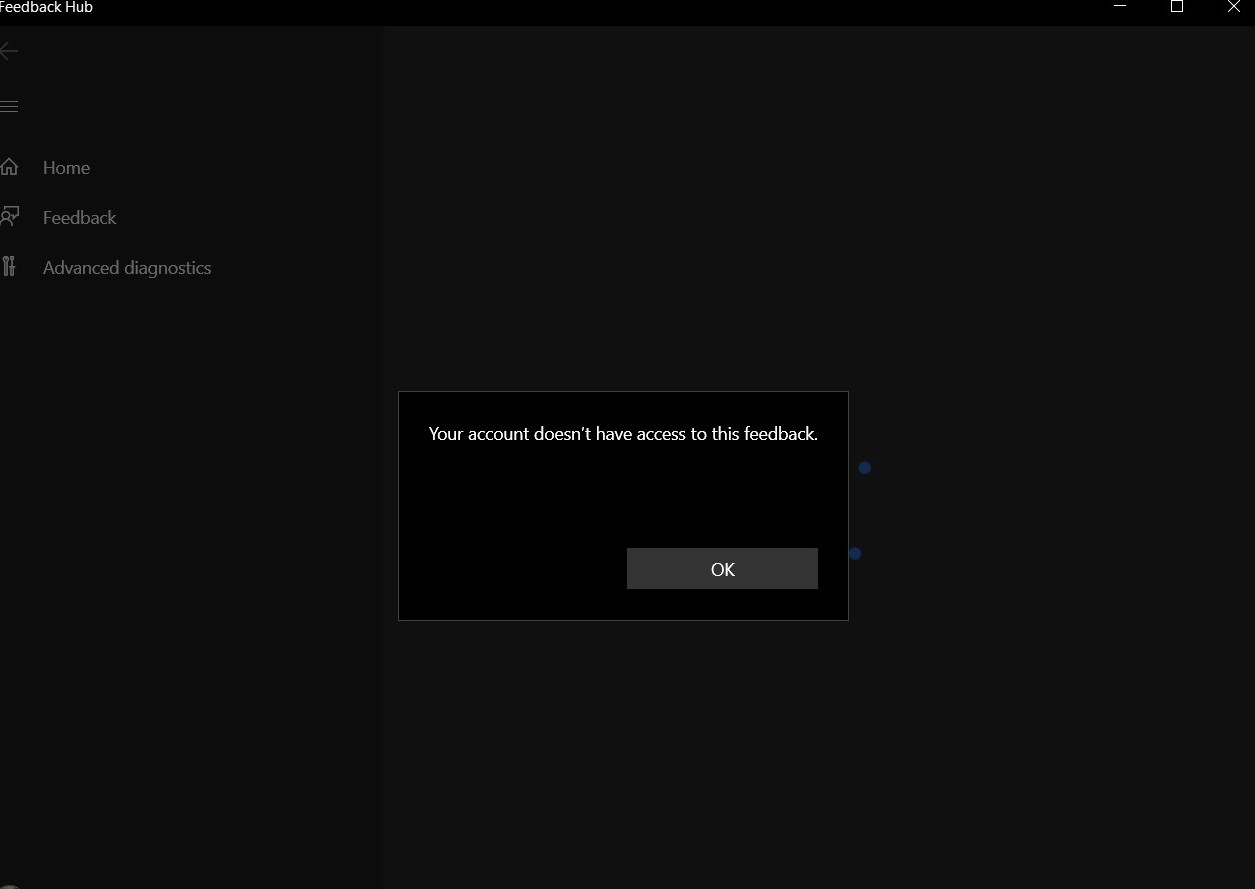Minimize the Feedback Hub window
Image resolution: width=1255 pixels, height=889 pixels.
pyautogui.click(x=1120, y=7)
